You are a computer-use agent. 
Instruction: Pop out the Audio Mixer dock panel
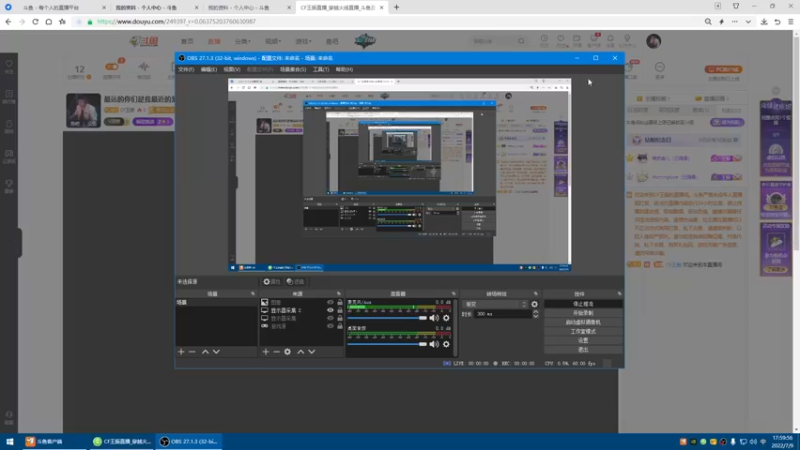coord(454,294)
